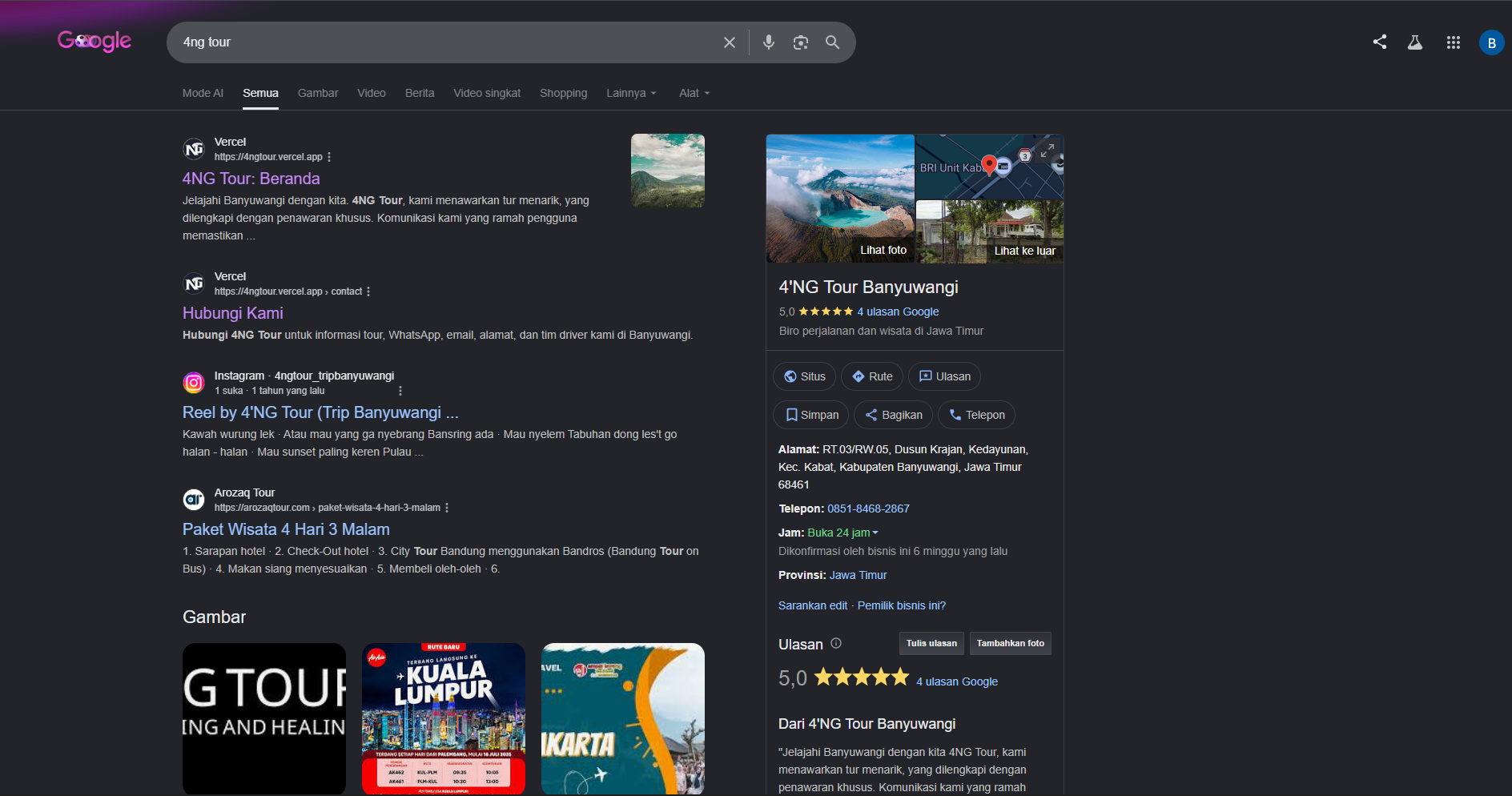Call the phone number 0851-8468-2867
This screenshot has height=796, width=1512.
(868, 509)
